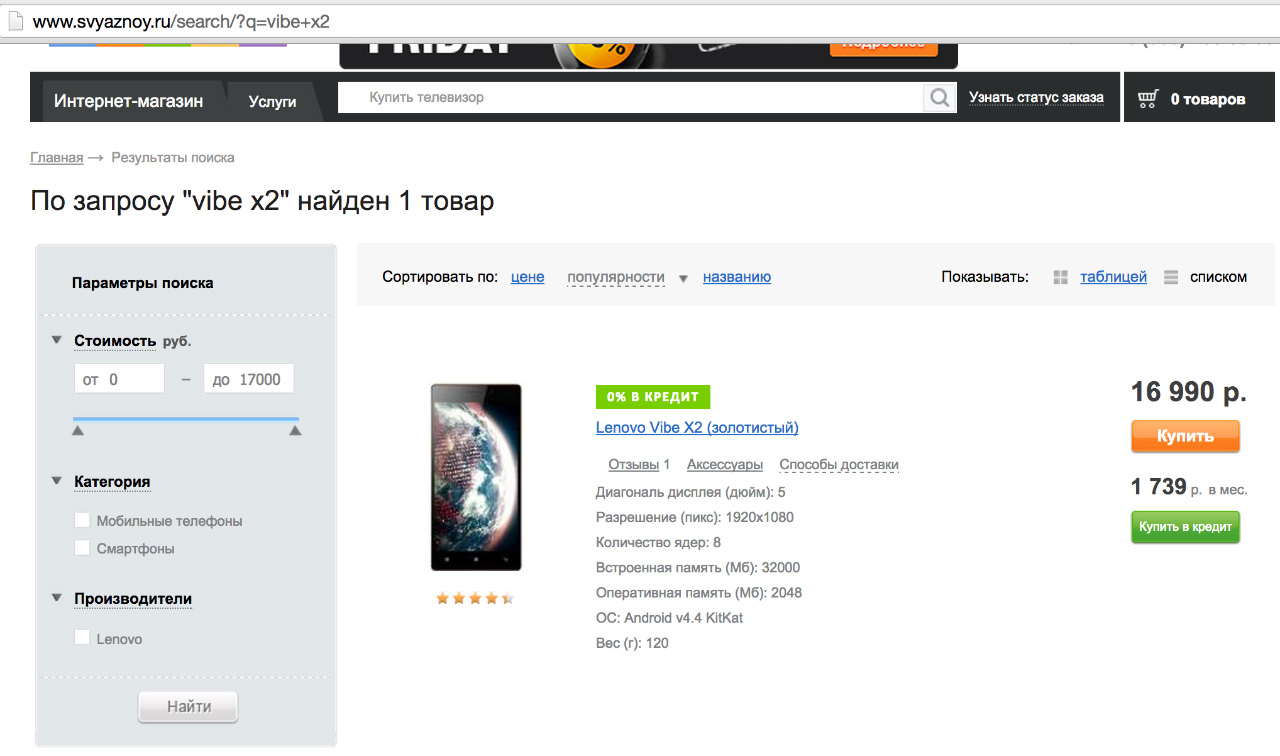Focus the Купить телевизор search field
1280x756 pixels.
(x=630, y=98)
